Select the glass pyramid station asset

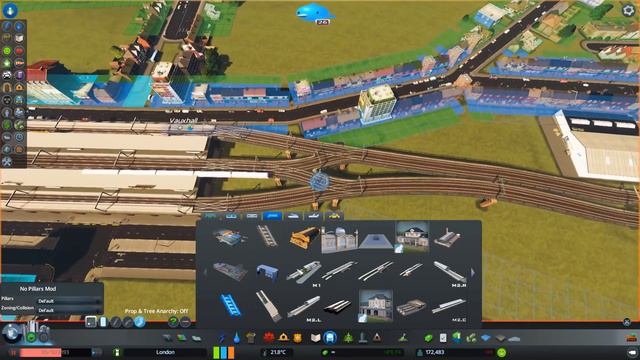coord(376,240)
